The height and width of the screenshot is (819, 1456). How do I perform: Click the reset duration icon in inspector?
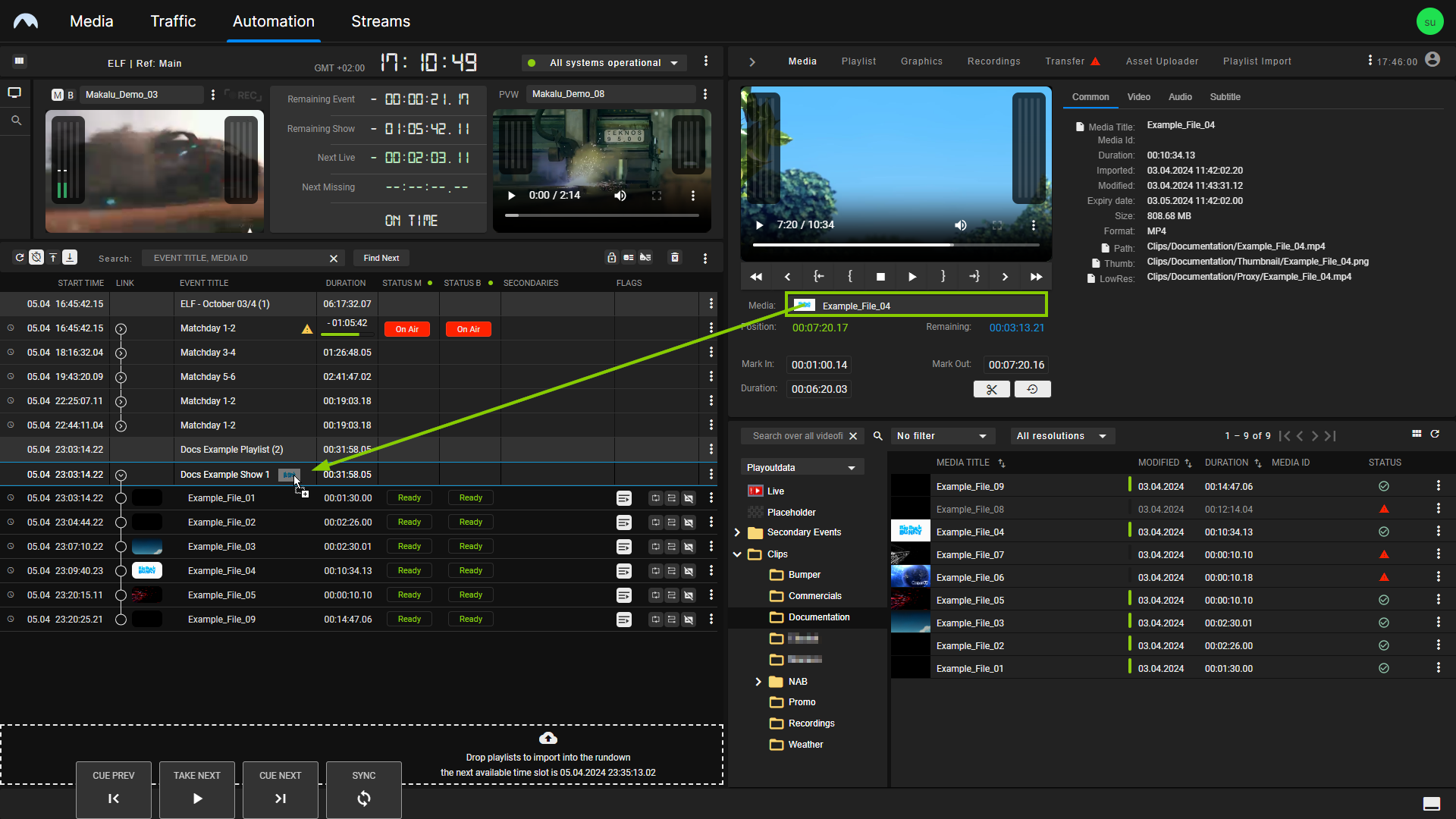(x=1033, y=389)
